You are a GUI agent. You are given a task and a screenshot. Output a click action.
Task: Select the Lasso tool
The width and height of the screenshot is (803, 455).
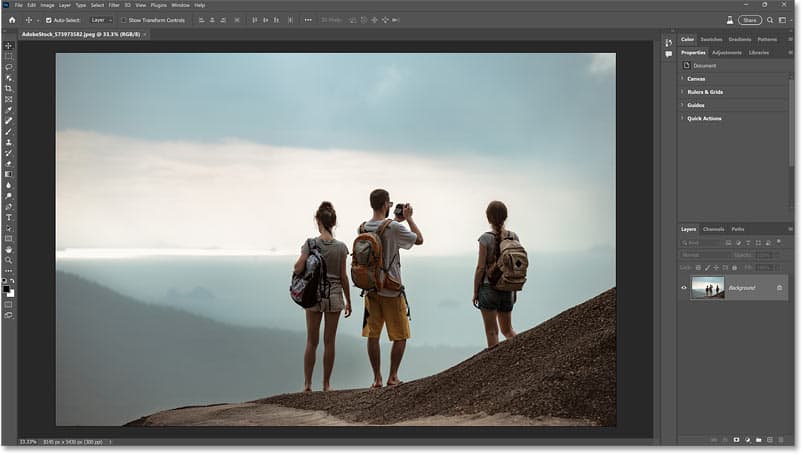tap(9, 67)
